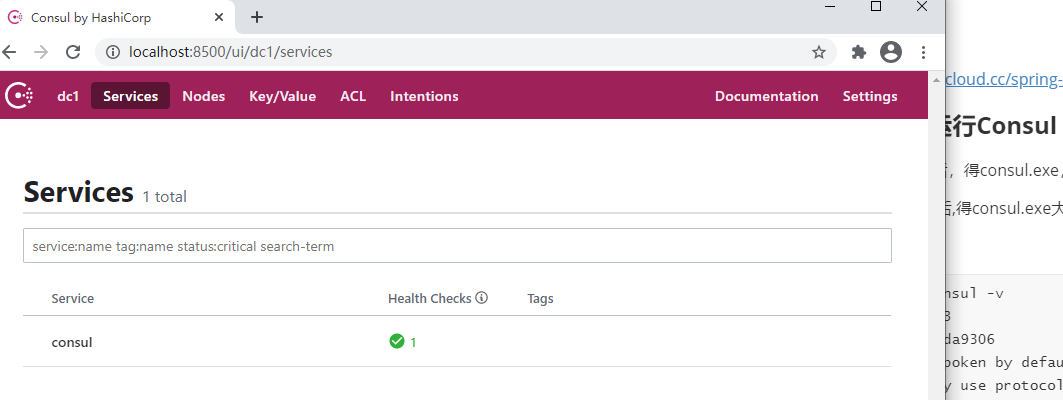Open a new browser tab
Viewport: 1063px width, 400px height.
[257, 17]
